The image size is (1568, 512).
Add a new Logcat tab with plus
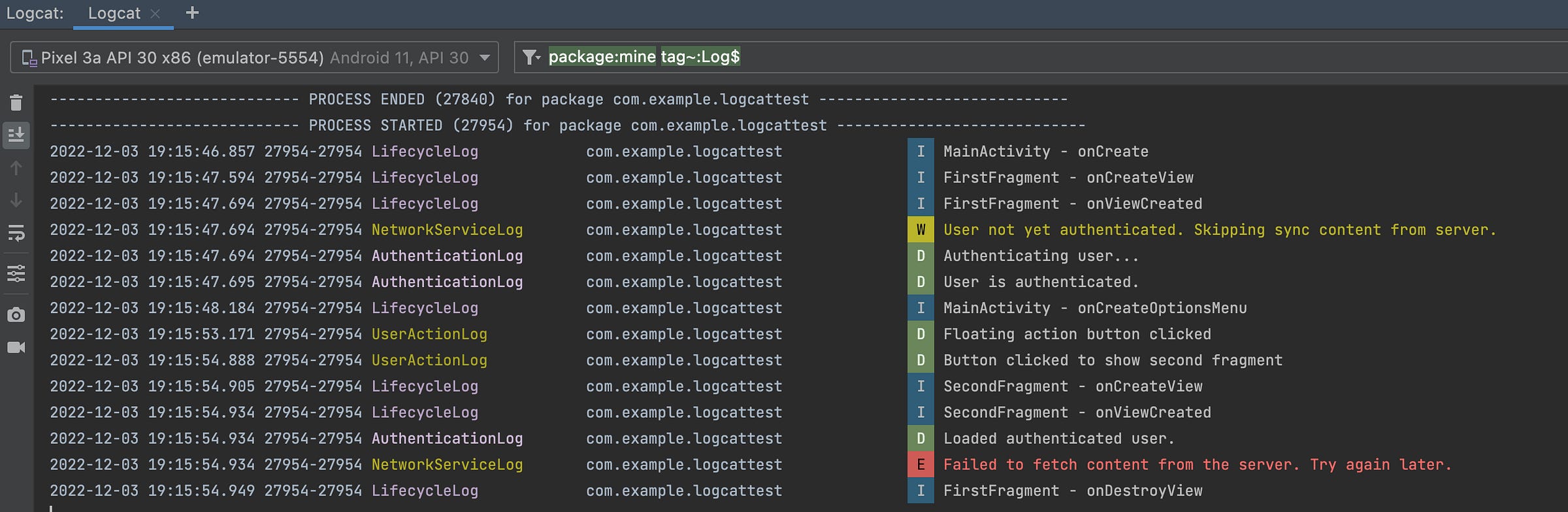192,13
